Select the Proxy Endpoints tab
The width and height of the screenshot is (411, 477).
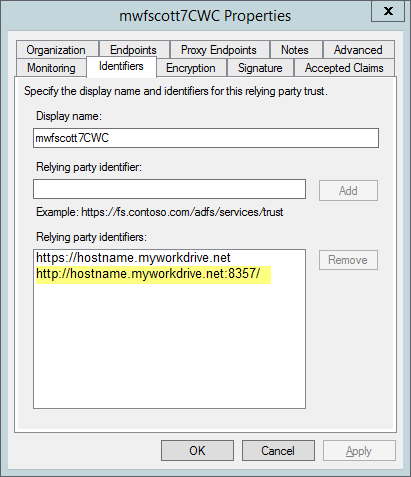click(x=219, y=50)
